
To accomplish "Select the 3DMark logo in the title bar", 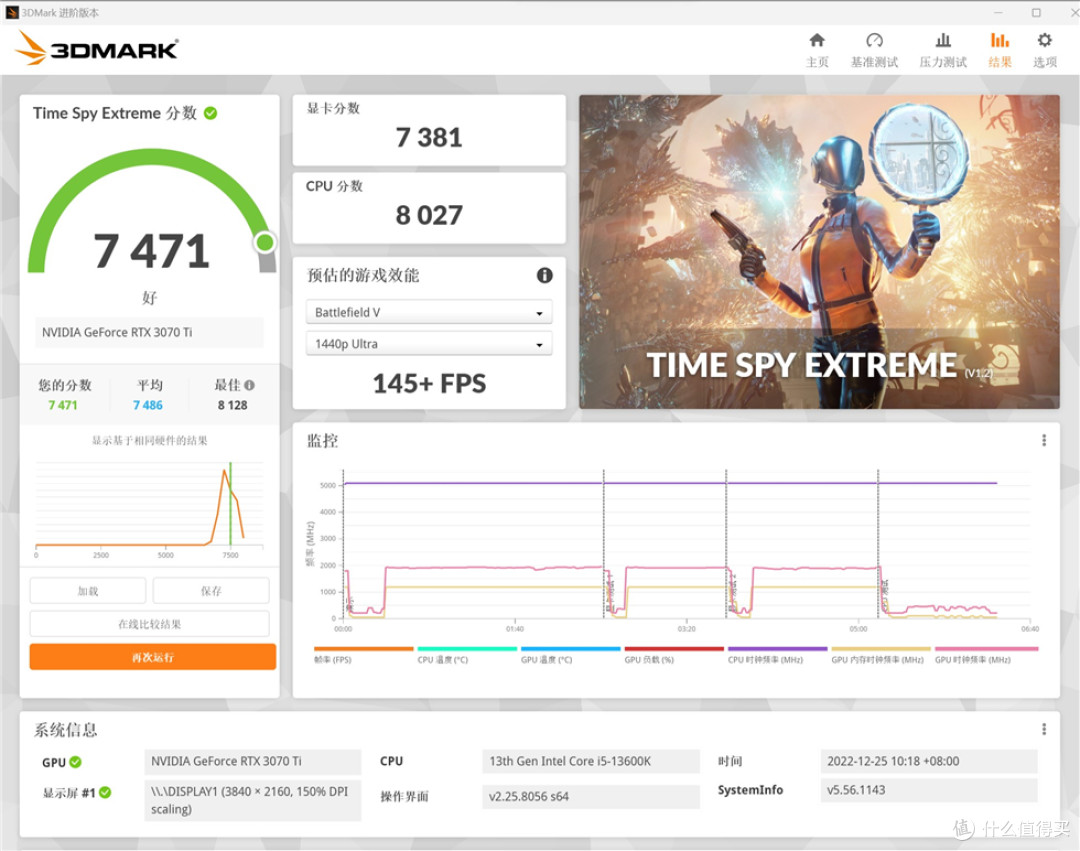I will [95, 48].
